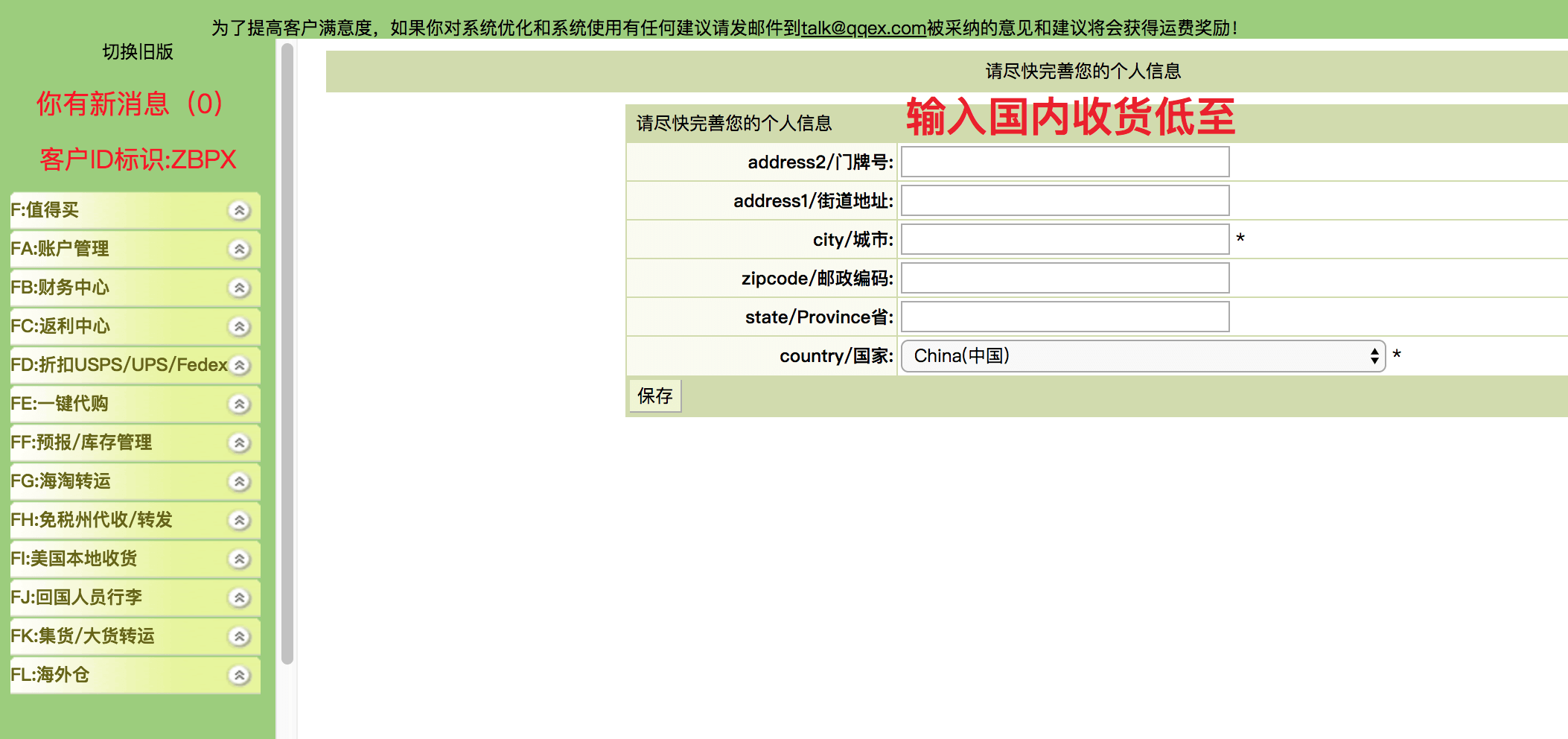Focus the city/城市 input field

click(x=1065, y=239)
